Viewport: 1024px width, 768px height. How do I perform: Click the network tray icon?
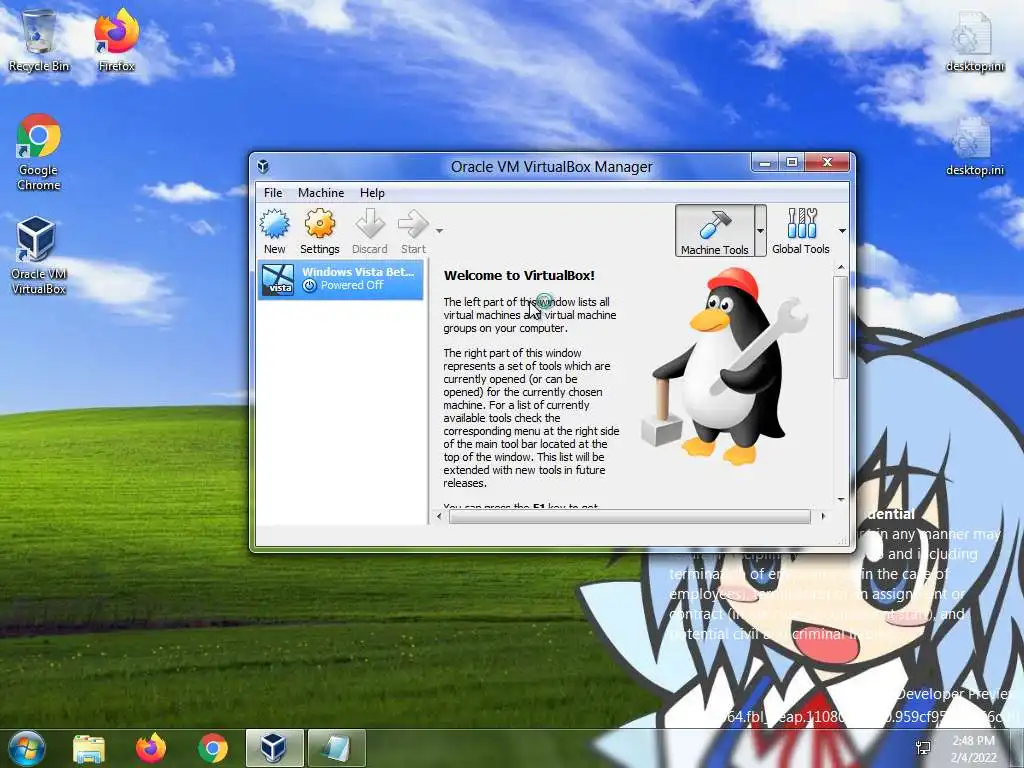tap(923, 748)
